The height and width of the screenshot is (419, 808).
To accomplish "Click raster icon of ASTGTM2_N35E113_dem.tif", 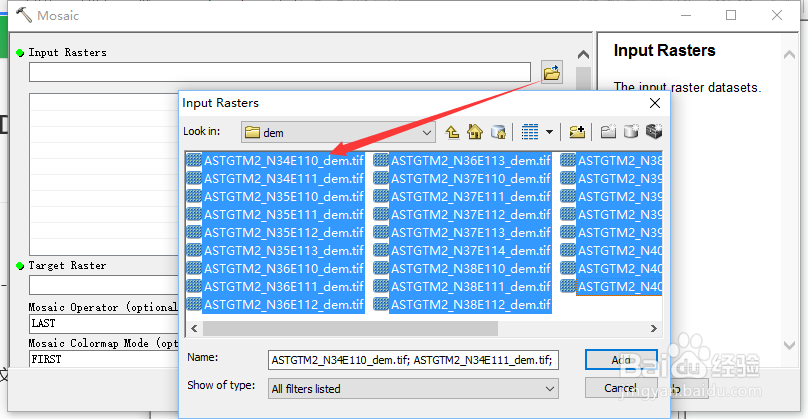I will [194, 250].
